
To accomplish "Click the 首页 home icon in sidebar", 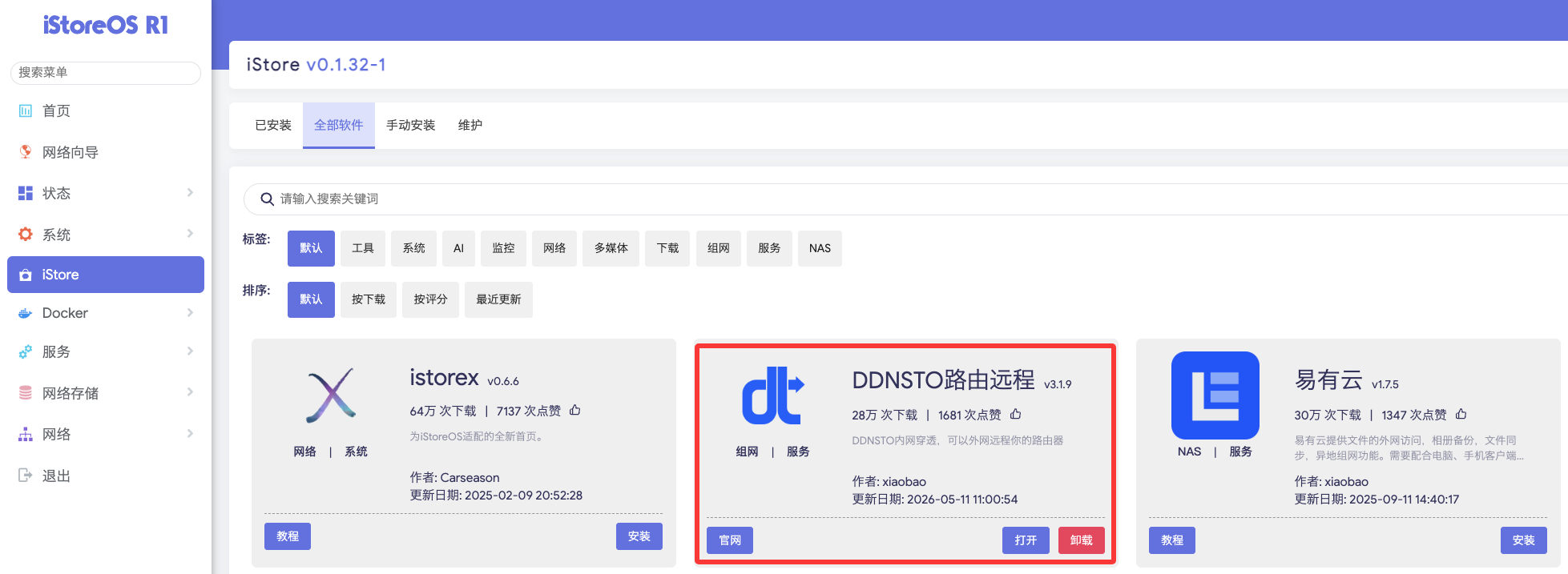I will [x=26, y=110].
